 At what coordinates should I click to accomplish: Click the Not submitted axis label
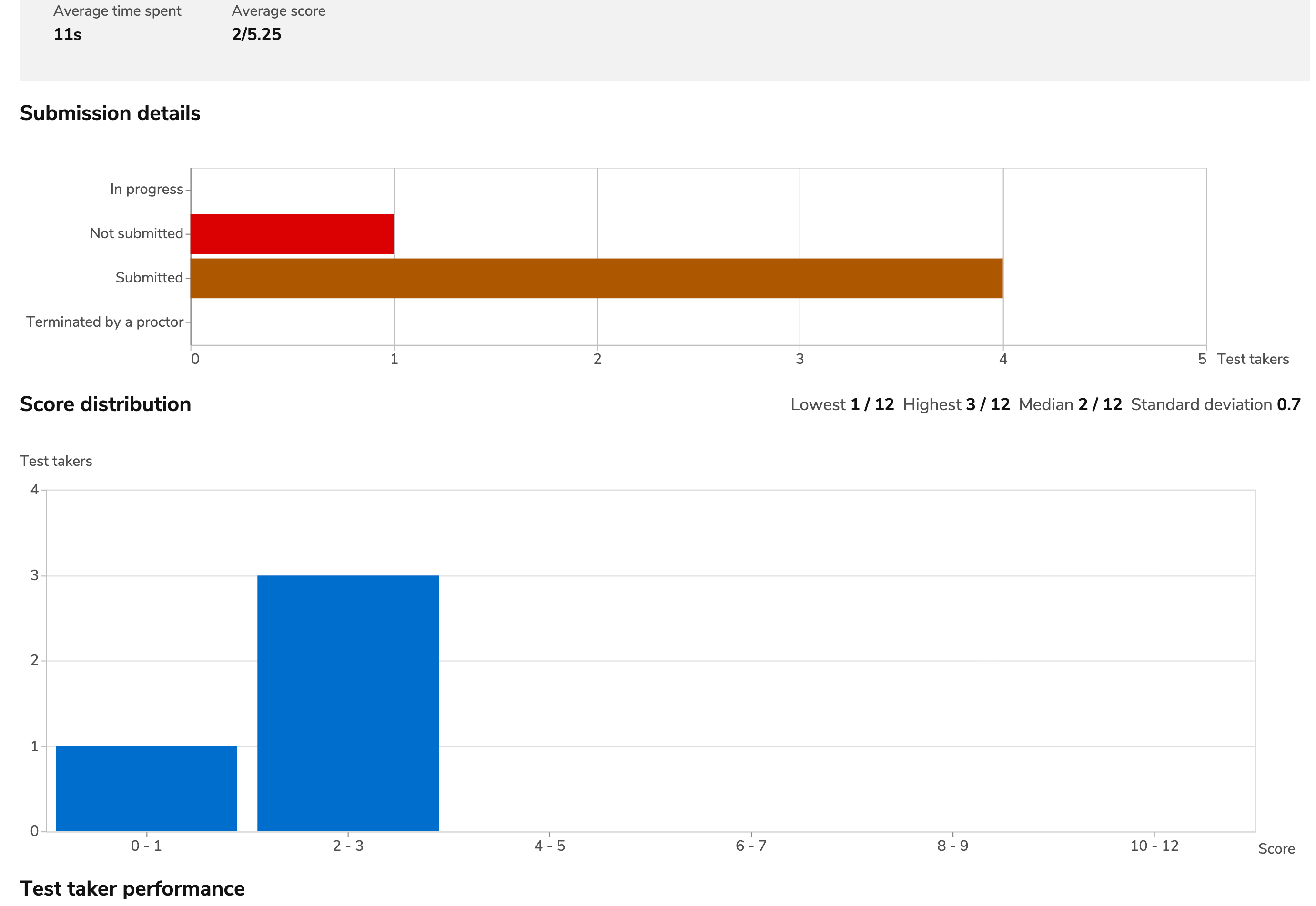coord(136,233)
